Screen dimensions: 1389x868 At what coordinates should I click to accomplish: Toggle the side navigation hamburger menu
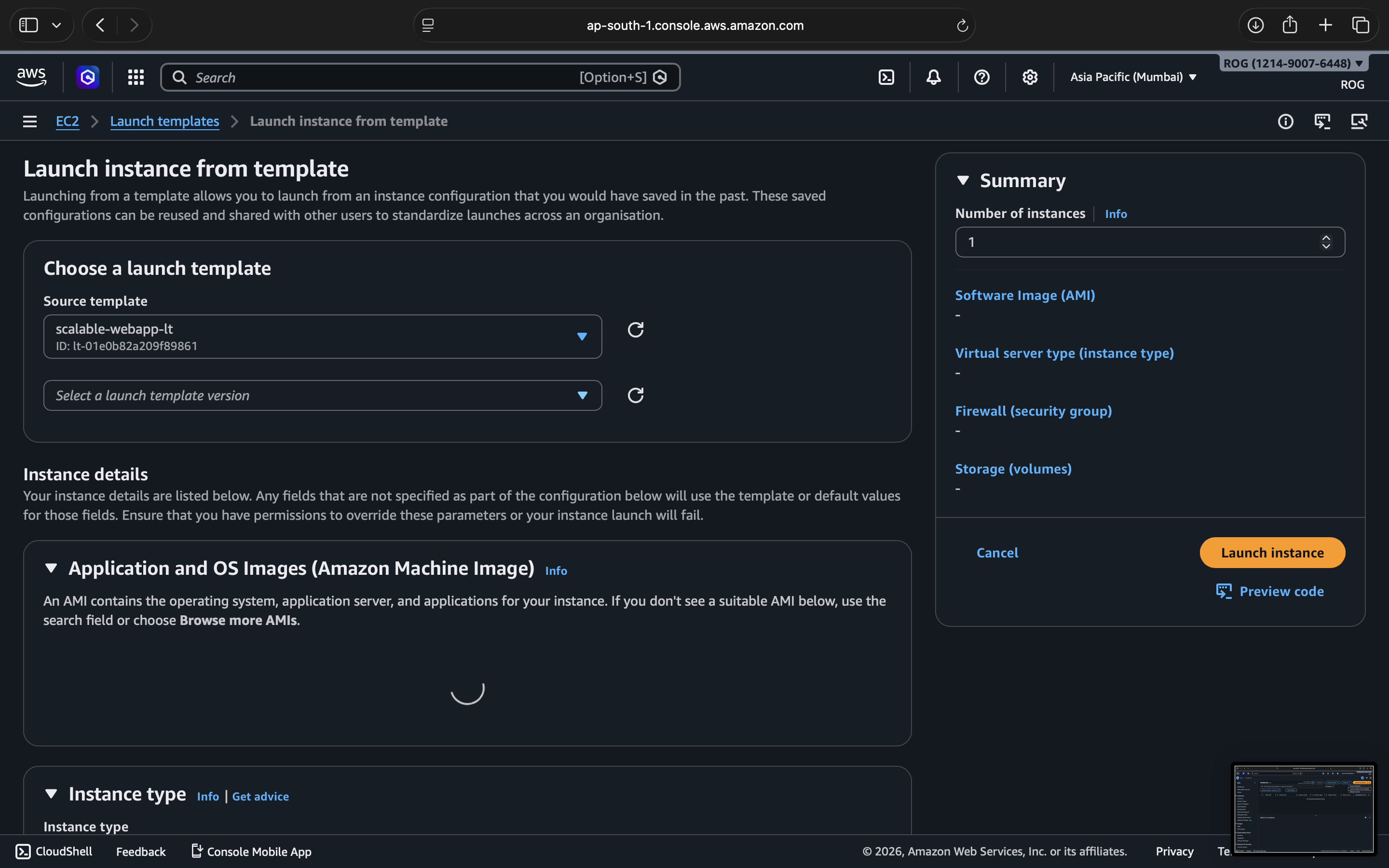pyautogui.click(x=30, y=121)
